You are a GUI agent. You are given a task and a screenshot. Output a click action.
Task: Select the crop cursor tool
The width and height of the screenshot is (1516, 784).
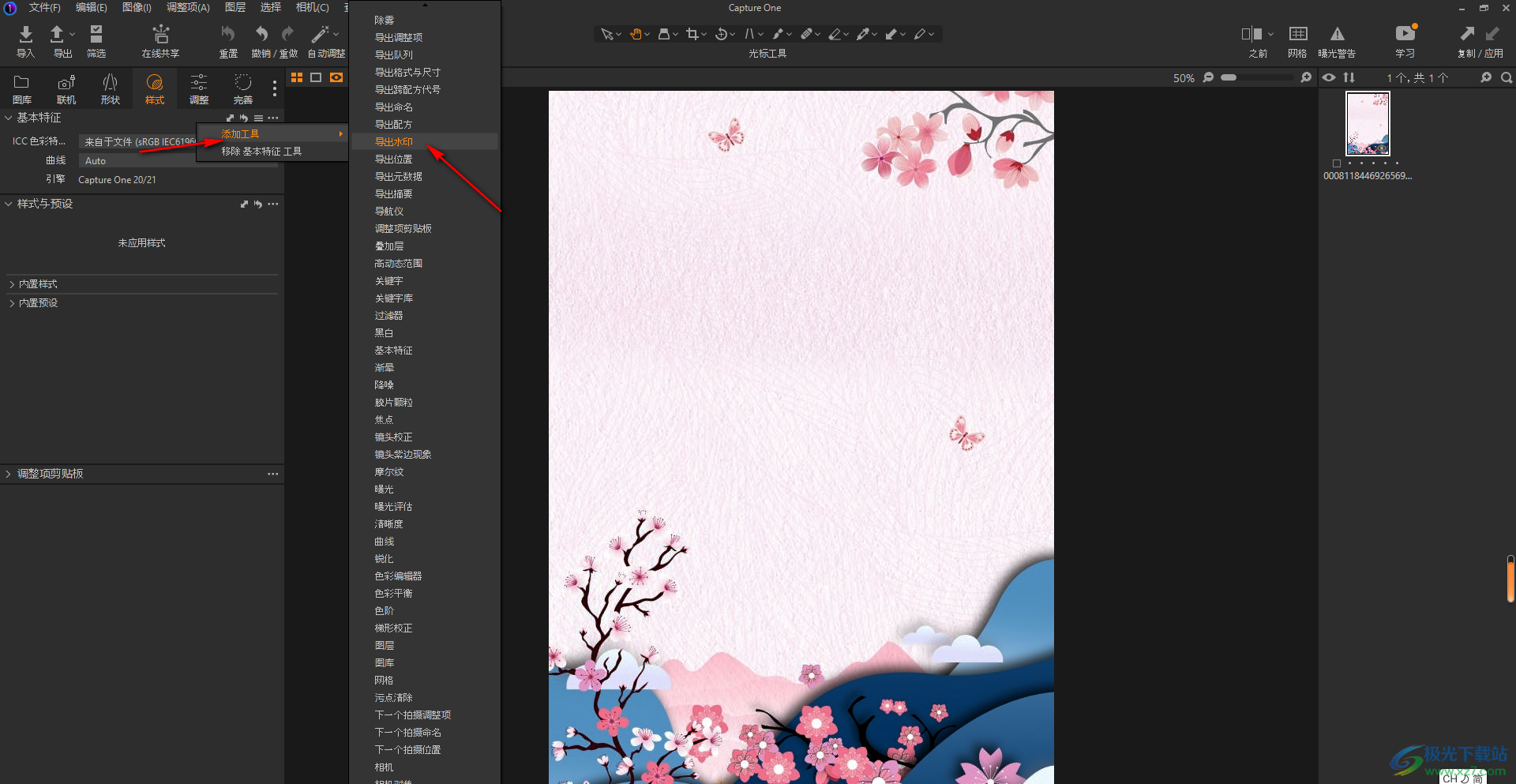pos(692,34)
